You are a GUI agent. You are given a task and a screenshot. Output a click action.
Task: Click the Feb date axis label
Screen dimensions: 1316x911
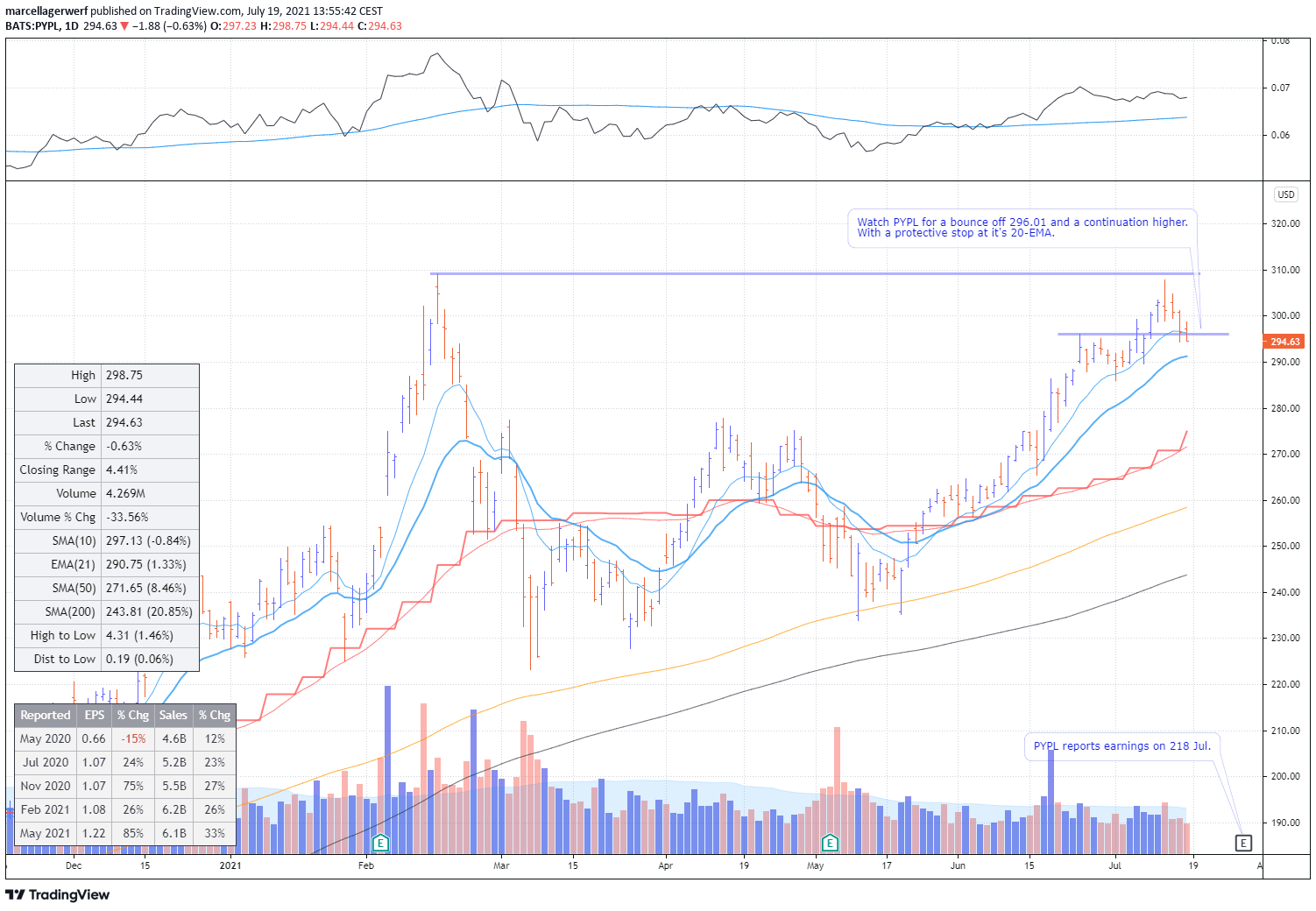click(x=365, y=865)
